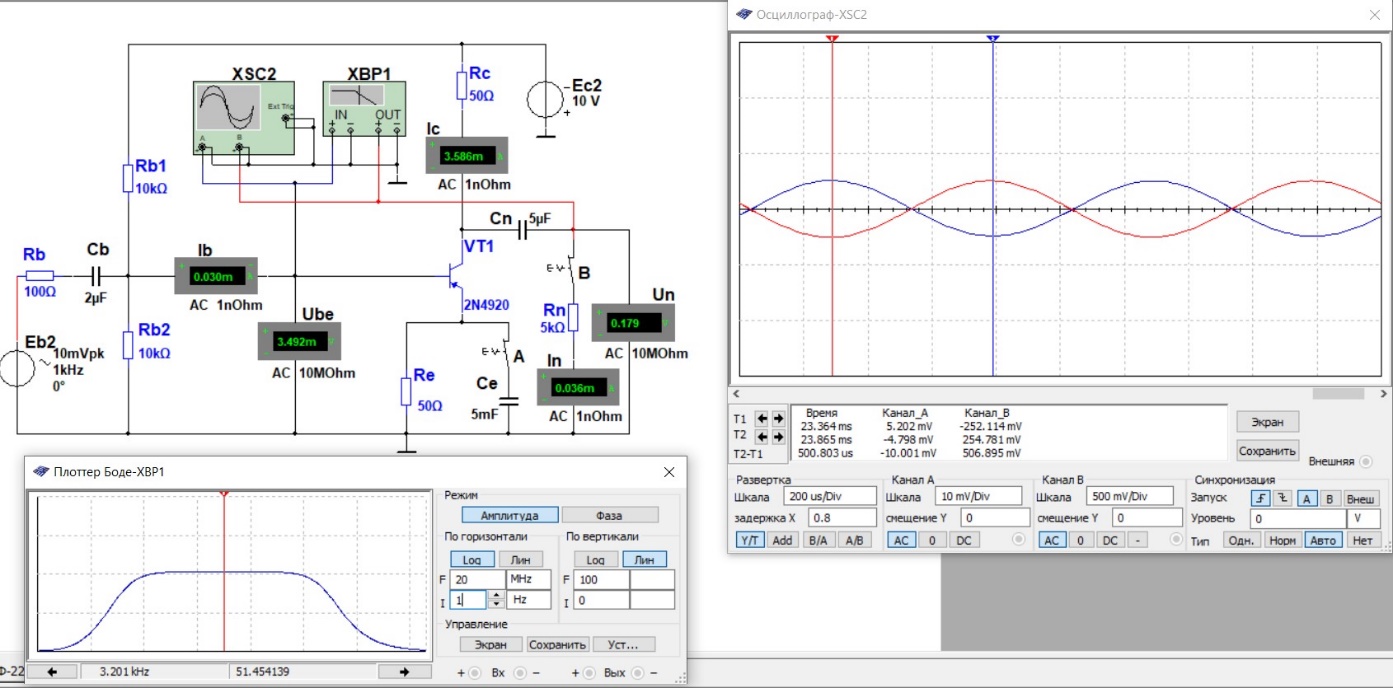1393x688 pixels.
Task: Toggle the Внешняя radio button
Action: pyautogui.click(x=1364, y=461)
